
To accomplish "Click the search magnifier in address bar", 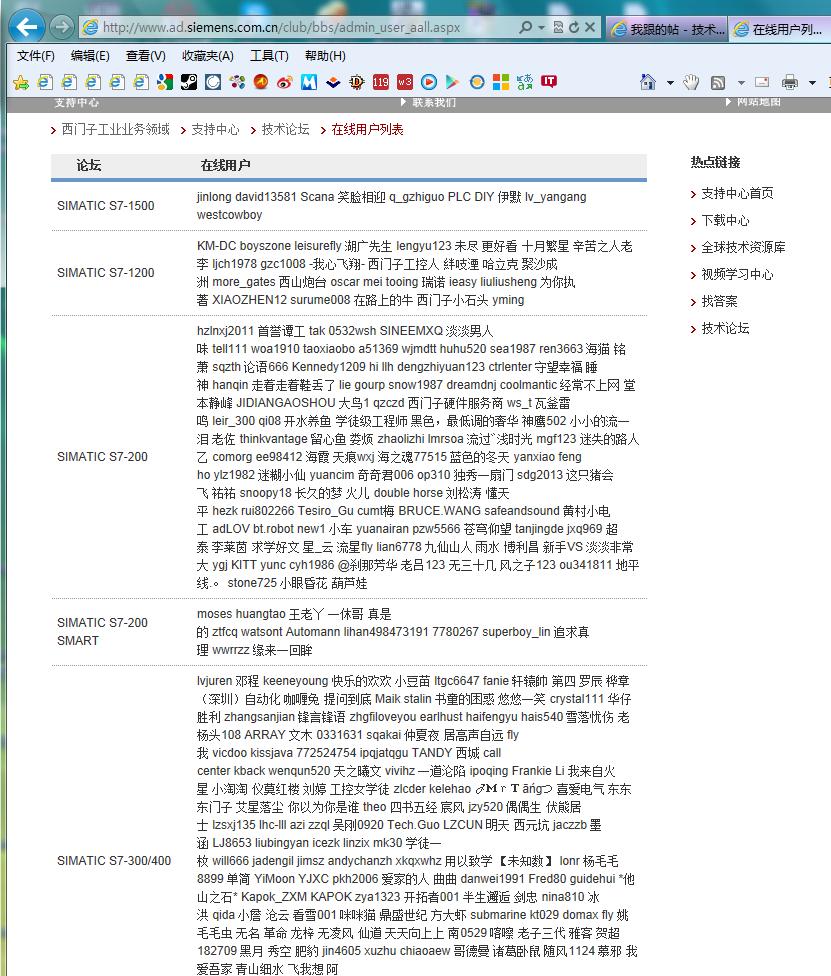I will (x=526, y=27).
